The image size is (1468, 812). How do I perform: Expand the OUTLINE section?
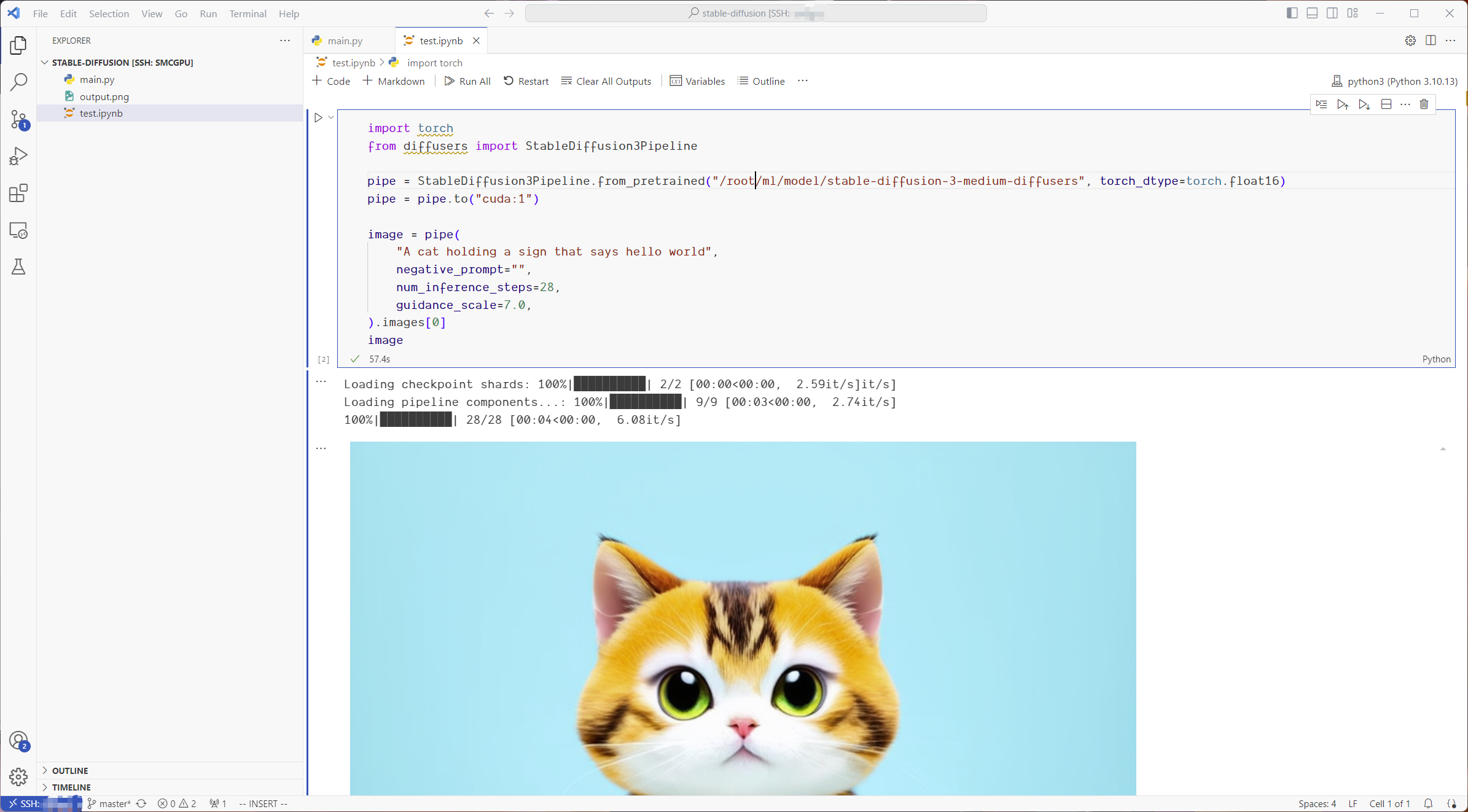(x=70, y=770)
